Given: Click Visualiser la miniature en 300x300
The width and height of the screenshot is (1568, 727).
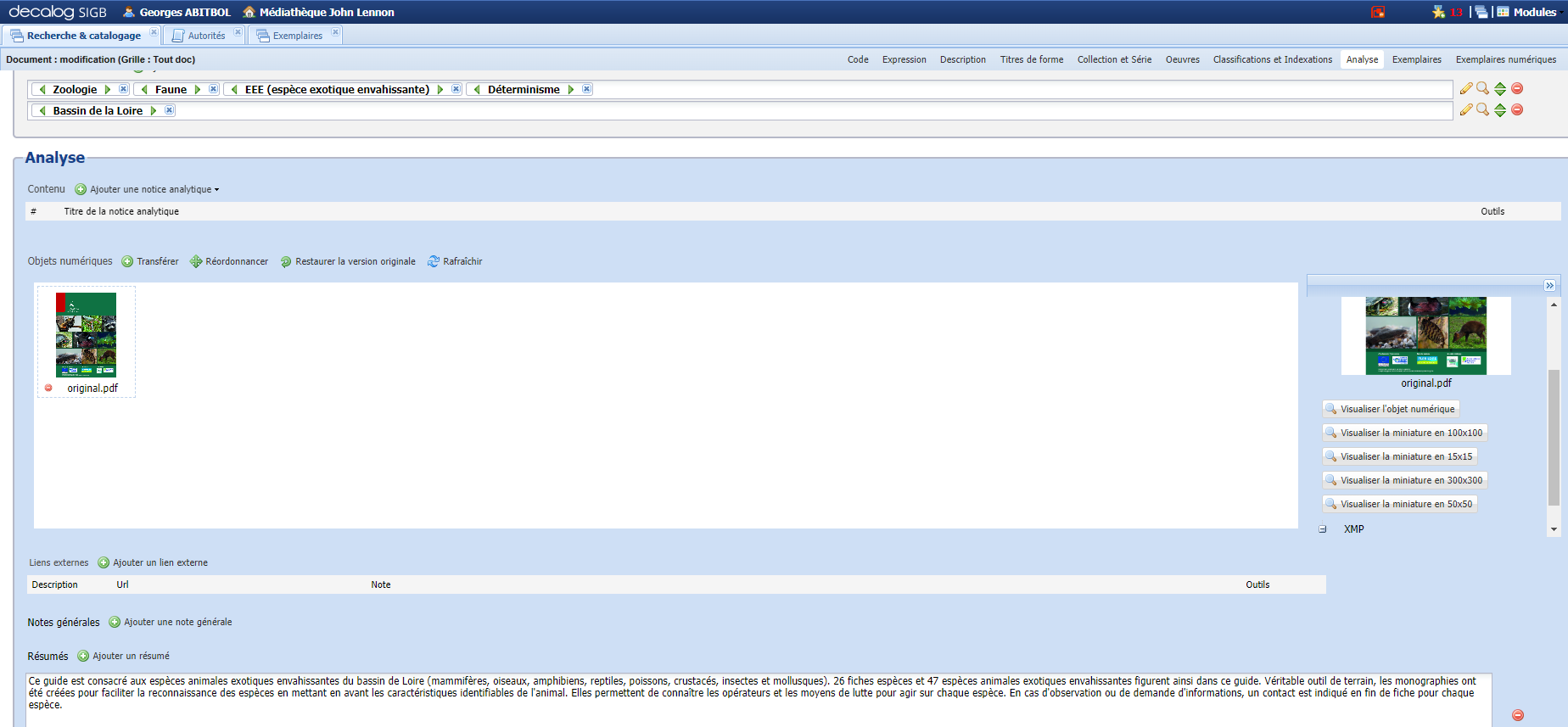Looking at the screenshot, I should [x=1404, y=480].
